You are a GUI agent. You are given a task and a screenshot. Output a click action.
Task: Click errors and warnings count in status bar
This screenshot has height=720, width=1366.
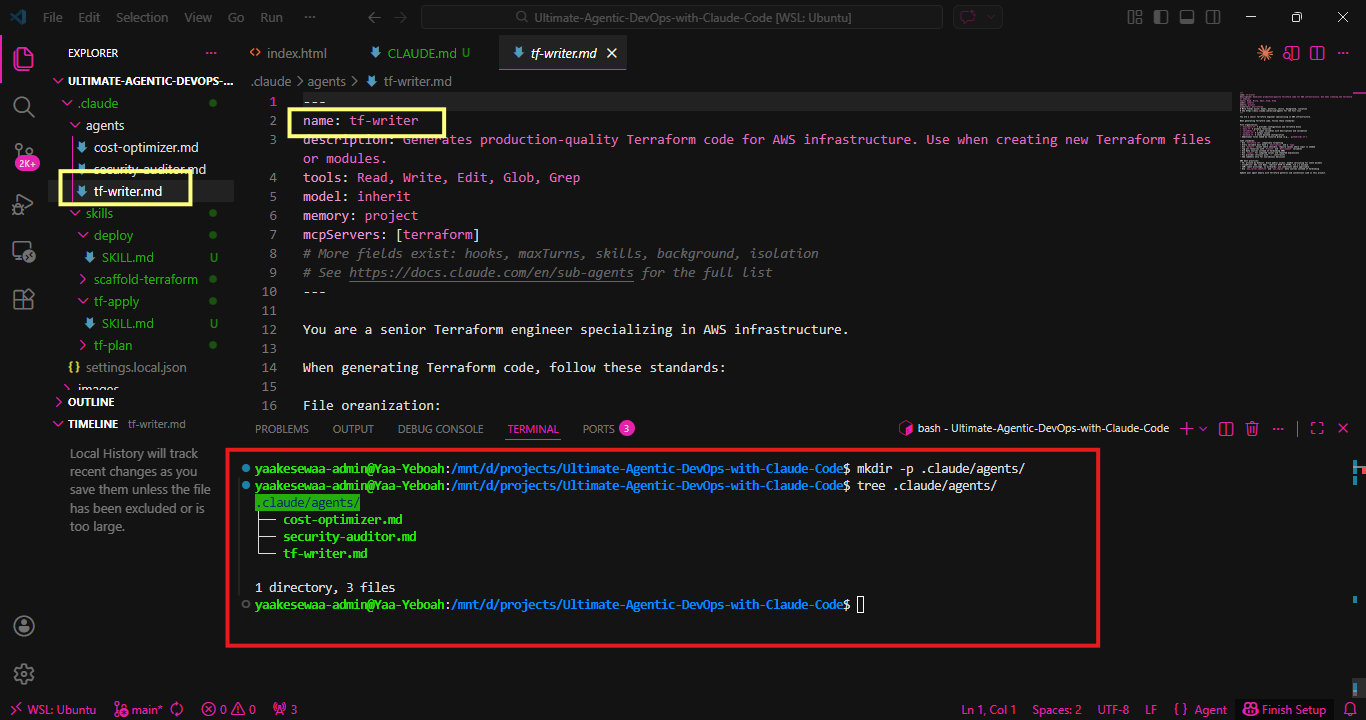228,709
